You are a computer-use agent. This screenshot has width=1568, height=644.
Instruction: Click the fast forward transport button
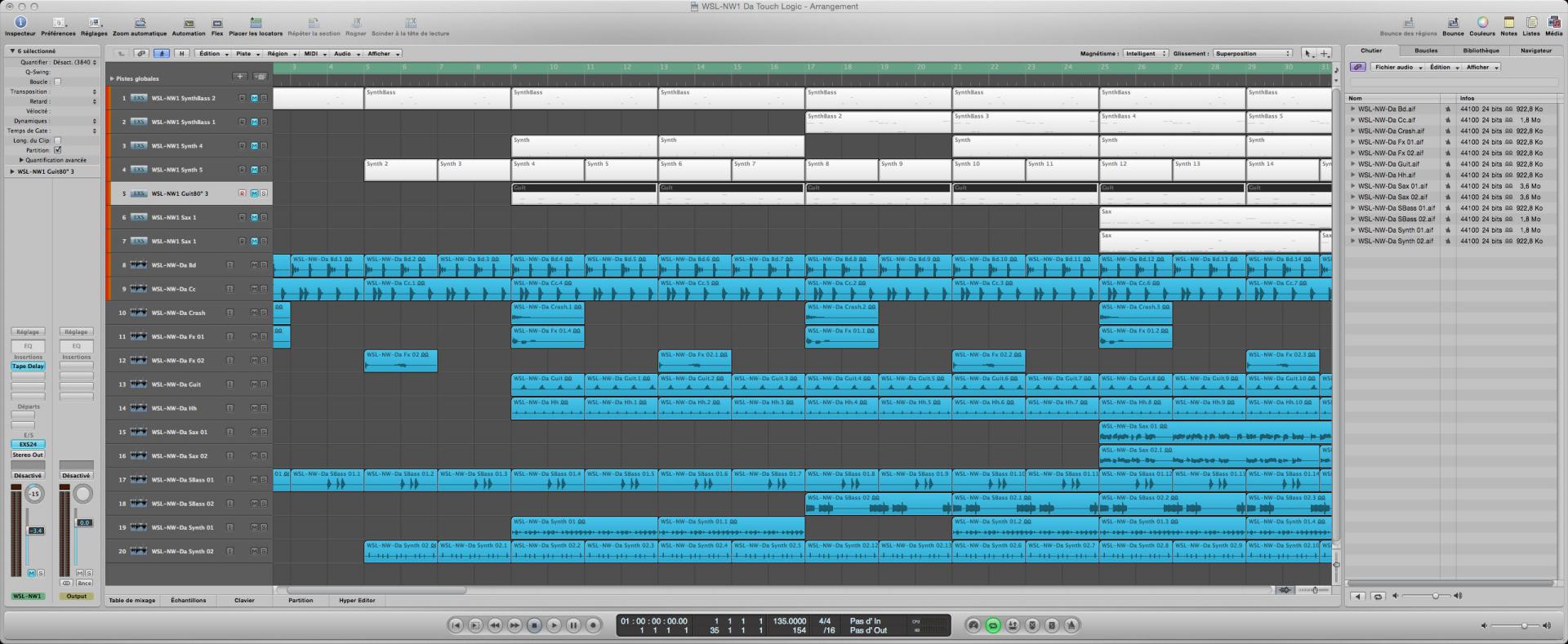click(x=514, y=625)
